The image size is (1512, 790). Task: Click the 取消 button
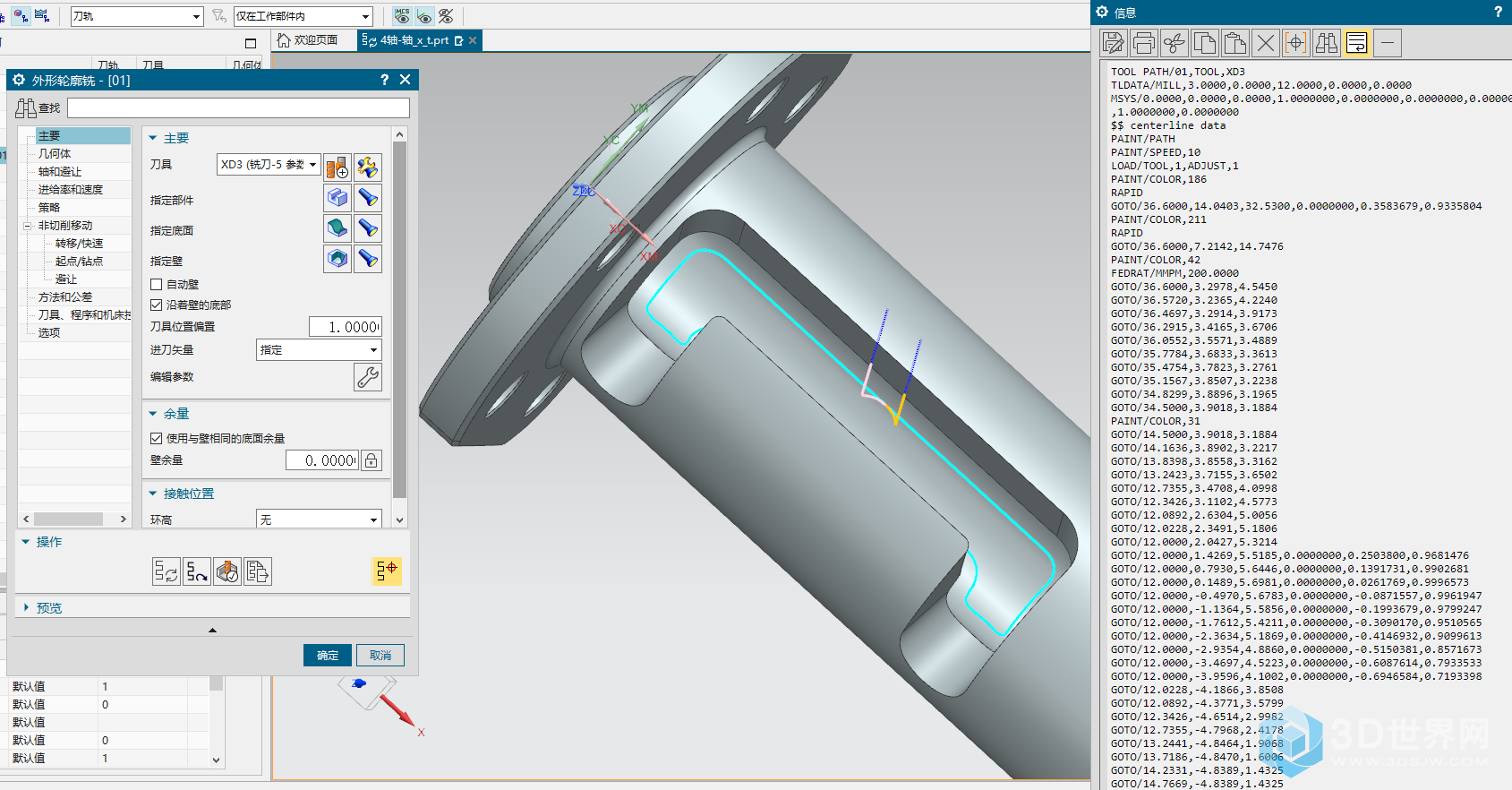pyautogui.click(x=380, y=655)
